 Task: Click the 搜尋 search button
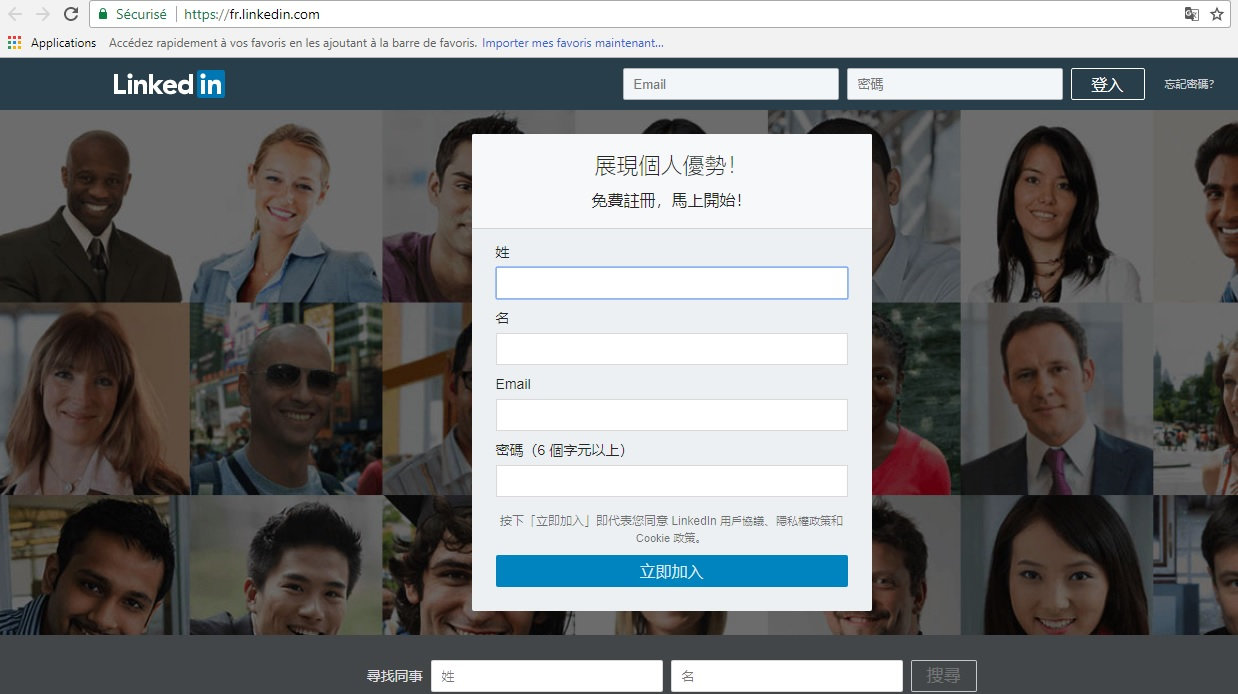(944, 676)
